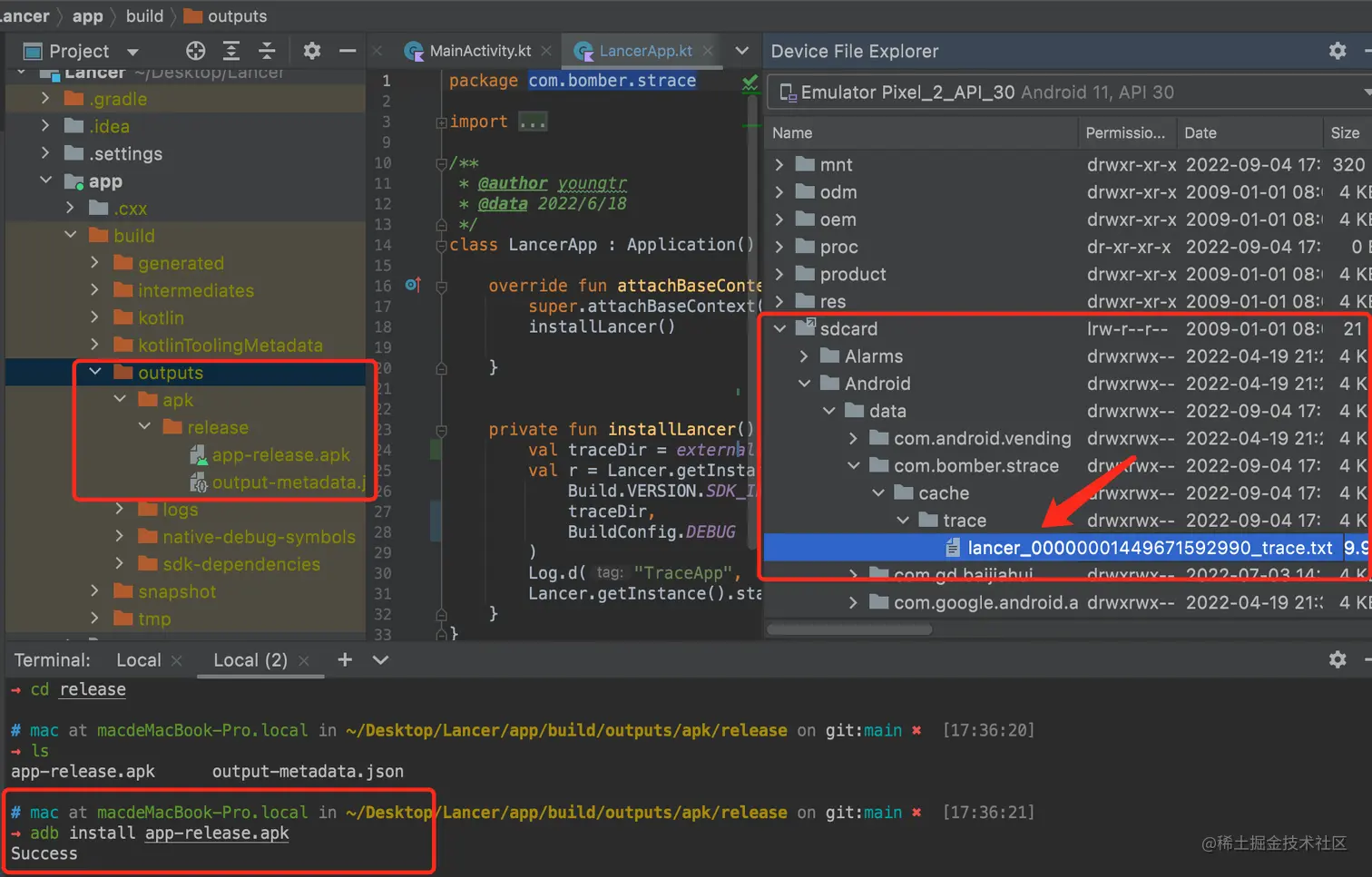Select the output-metadata.json file in tree
The width and height of the screenshot is (1372, 877).
[278, 482]
